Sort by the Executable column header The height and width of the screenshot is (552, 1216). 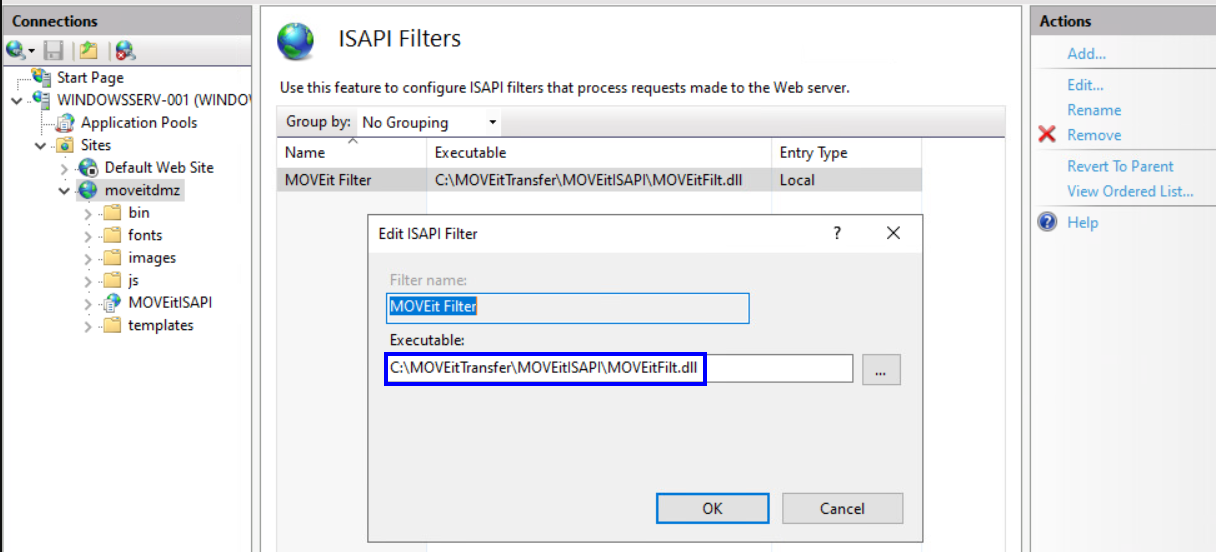point(600,153)
